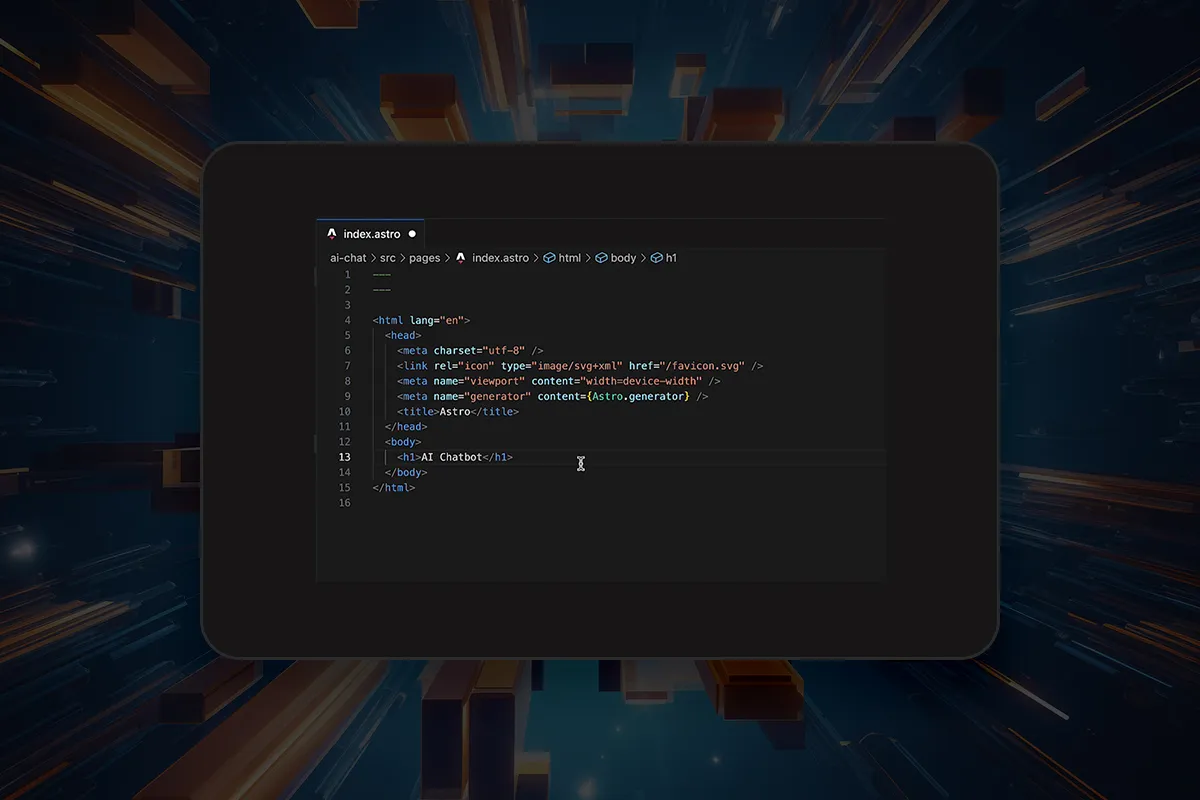Select line number 7 in the gutter
This screenshot has width=1200, height=800.
[347, 366]
